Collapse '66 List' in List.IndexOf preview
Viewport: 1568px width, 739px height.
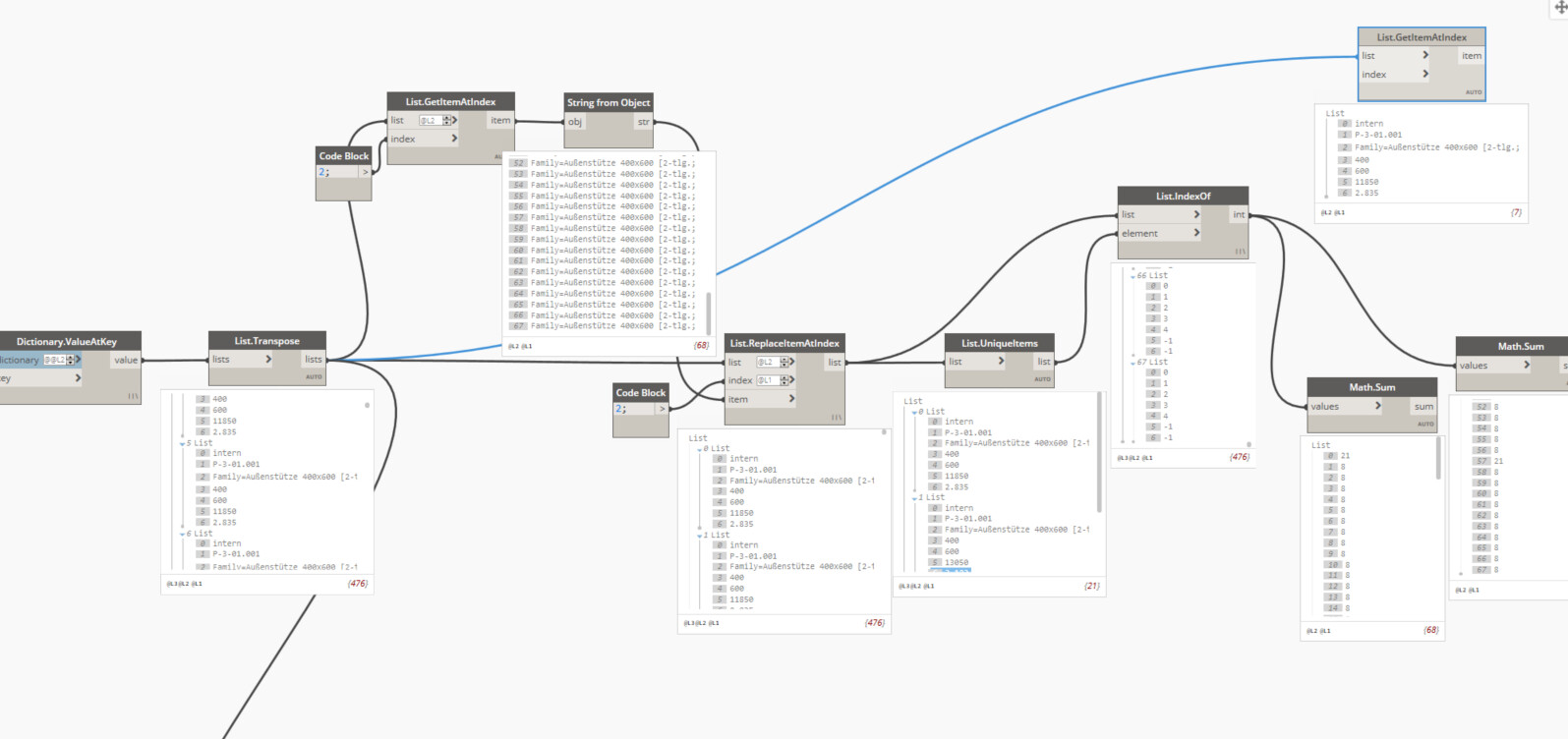point(1132,276)
